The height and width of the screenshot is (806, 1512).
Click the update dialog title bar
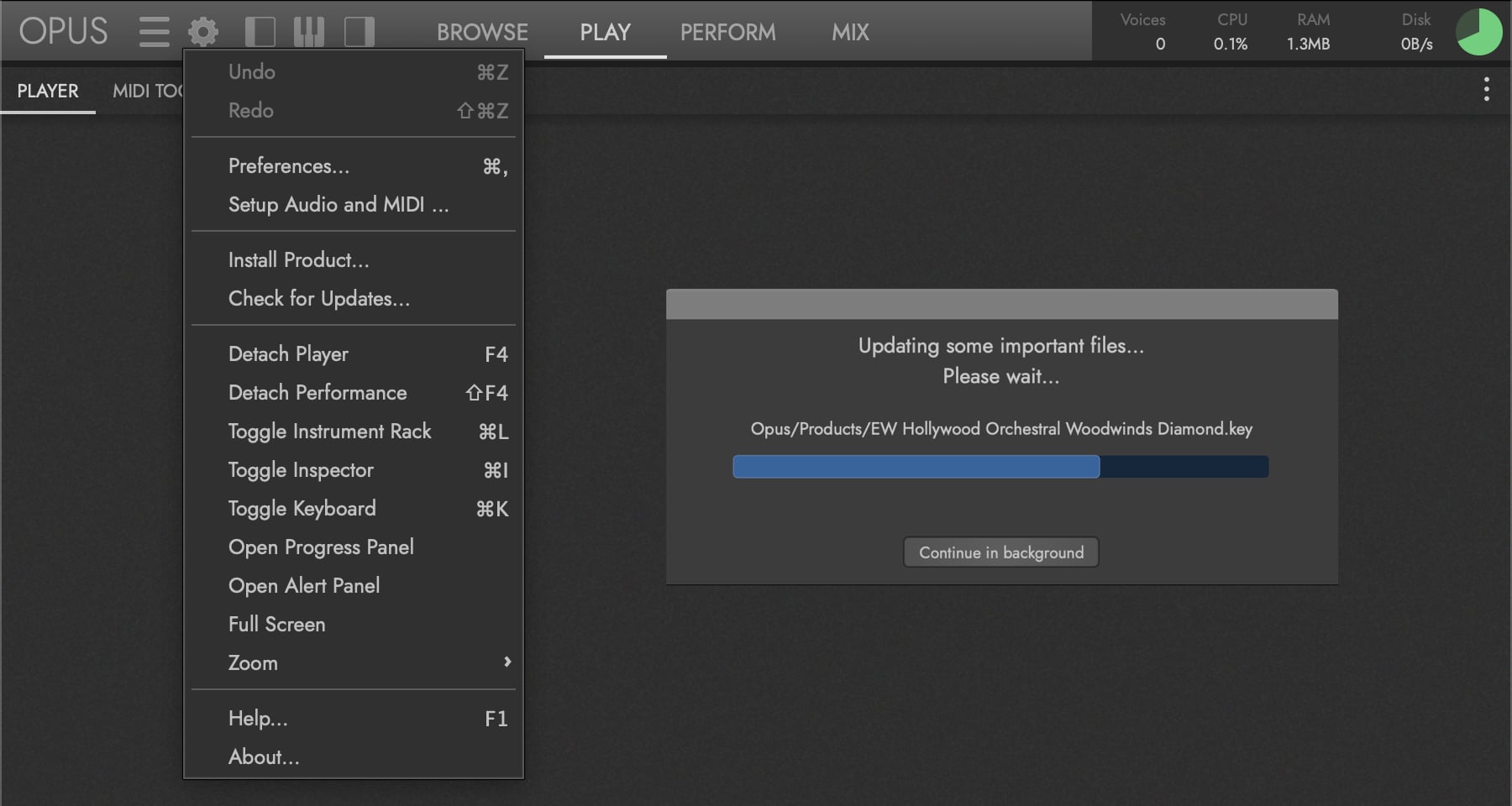pos(1001,304)
